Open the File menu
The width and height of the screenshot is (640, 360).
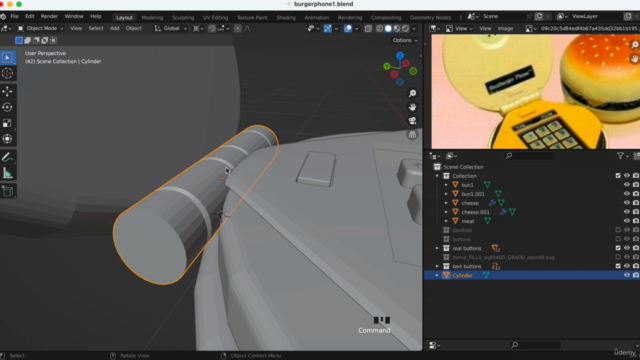[15, 16]
